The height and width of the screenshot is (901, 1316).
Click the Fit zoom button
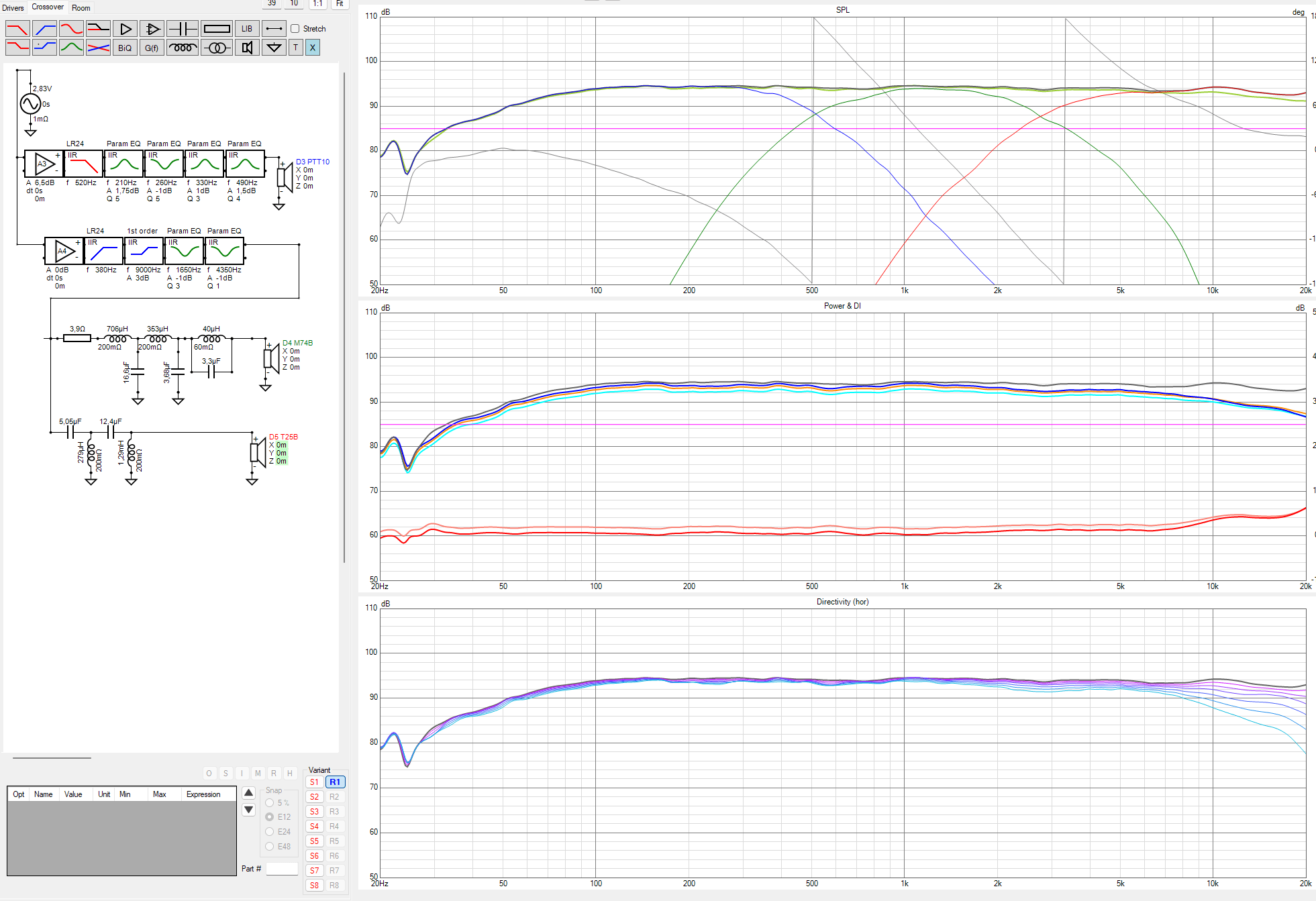(x=340, y=3)
